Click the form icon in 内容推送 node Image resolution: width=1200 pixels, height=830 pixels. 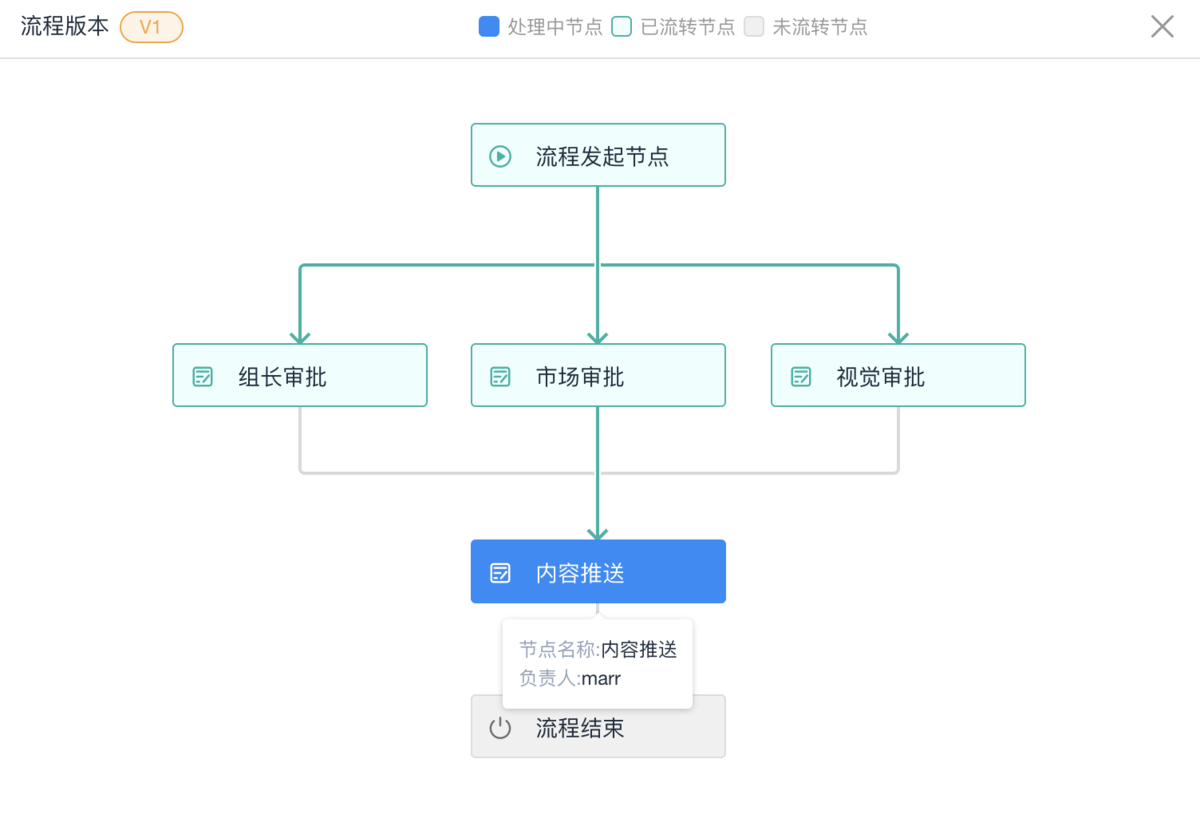coord(500,573)
